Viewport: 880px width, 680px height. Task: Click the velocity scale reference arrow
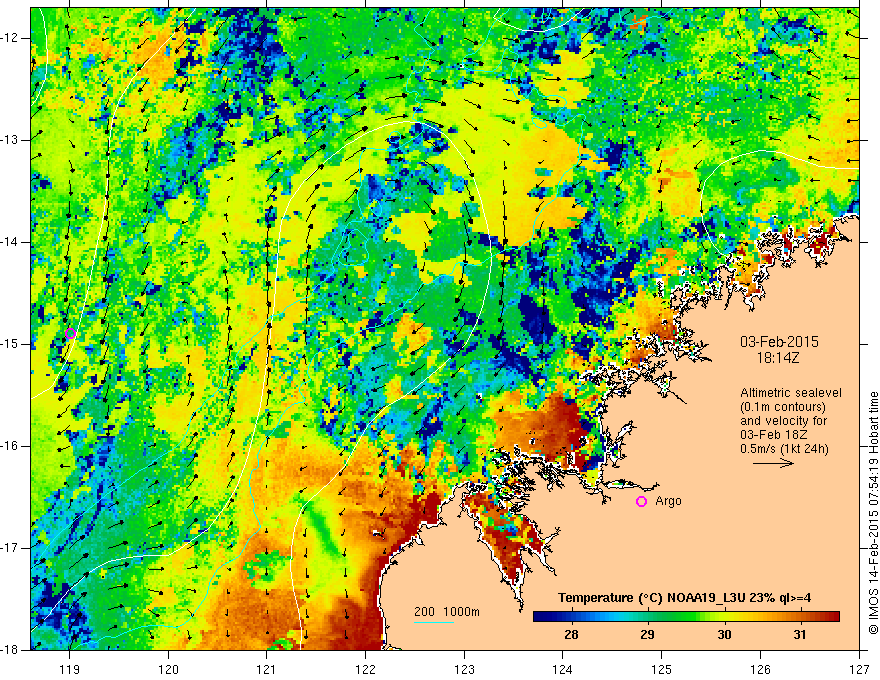[773, 463]
